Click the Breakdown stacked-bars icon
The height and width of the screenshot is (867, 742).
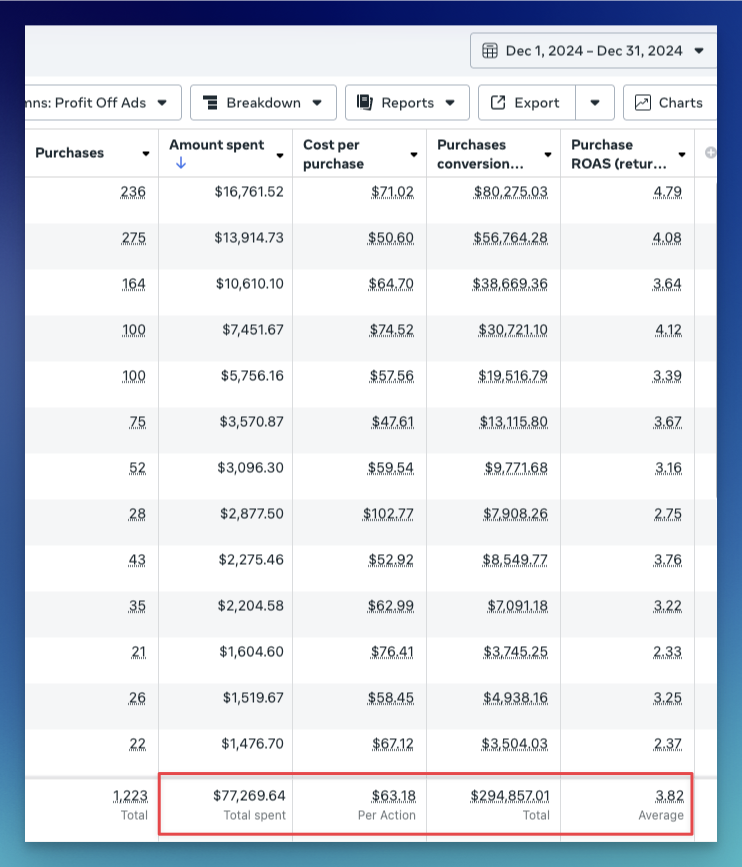tap(210, 103)
